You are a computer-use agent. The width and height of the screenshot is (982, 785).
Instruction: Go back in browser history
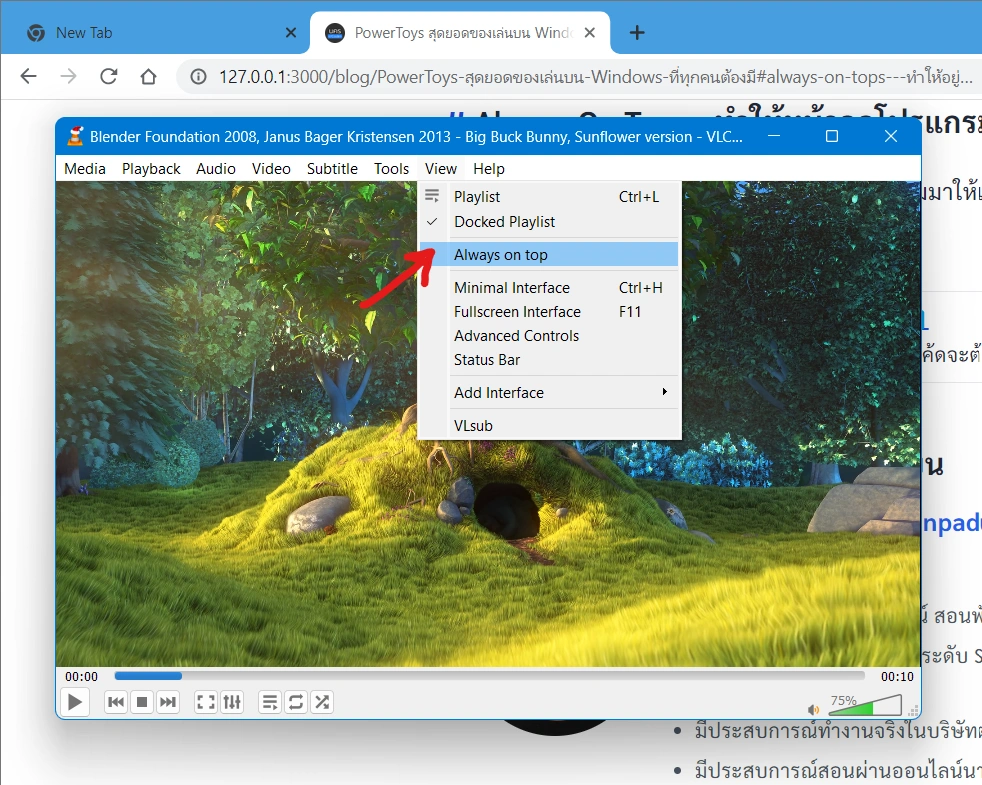(29, 76)
